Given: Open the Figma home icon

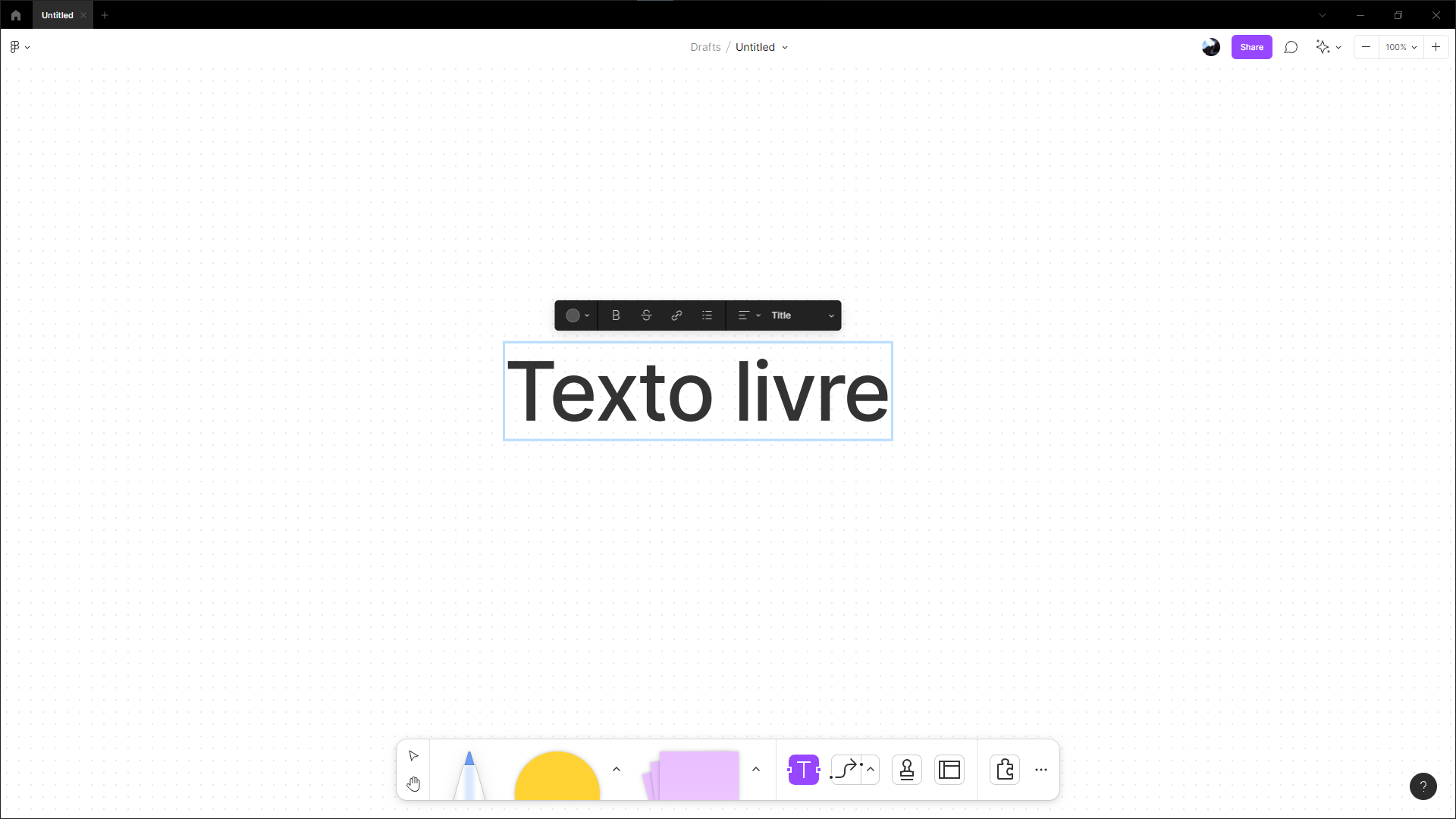Looking at the screenshot, I should [x=16, y=15].
